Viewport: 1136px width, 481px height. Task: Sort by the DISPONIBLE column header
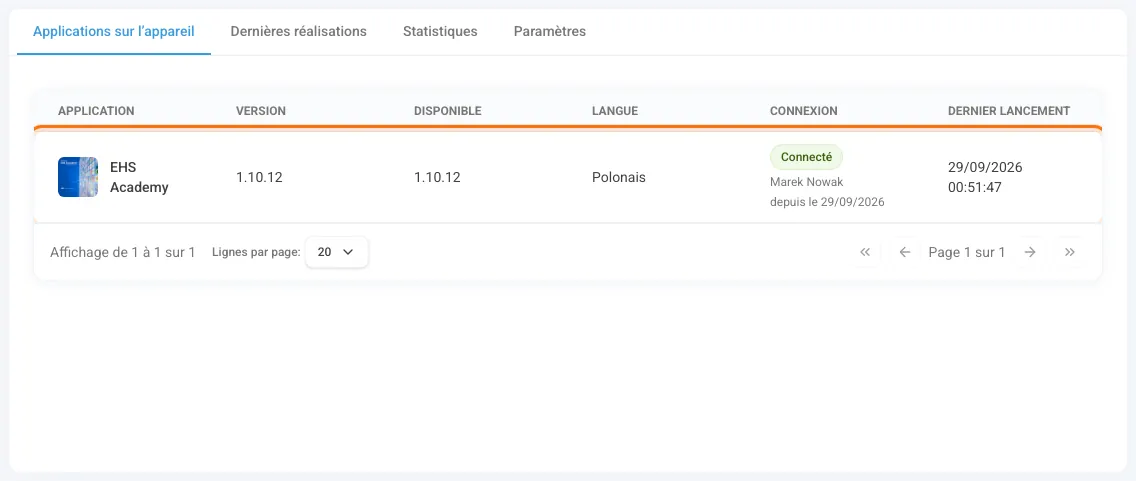pyautogui.click(x=448, y=111)
